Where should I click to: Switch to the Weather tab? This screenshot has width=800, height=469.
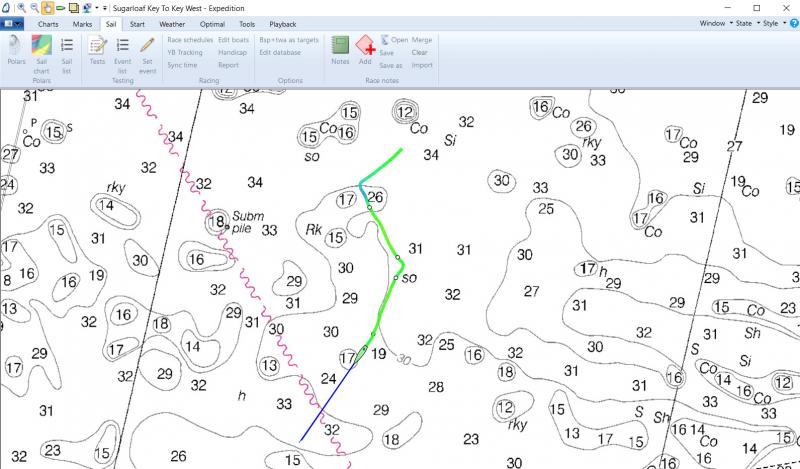coord(172,22)
